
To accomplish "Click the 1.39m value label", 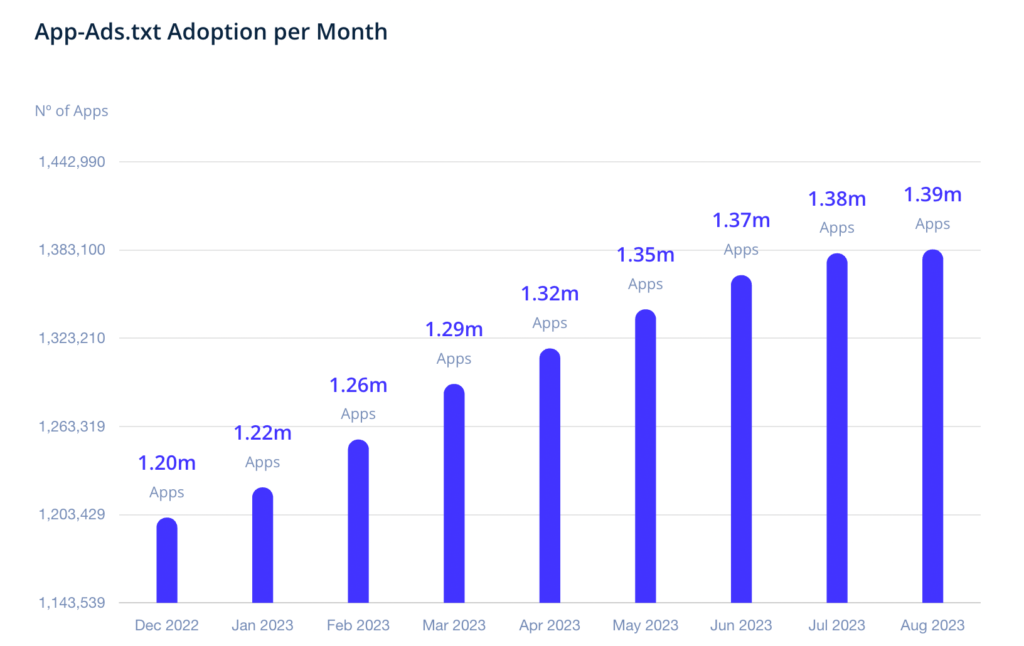I will coord(933,195).
